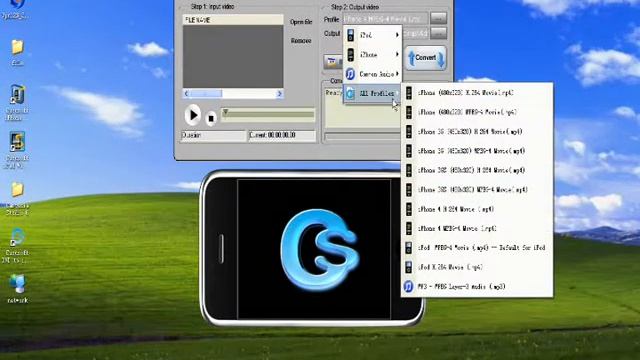Click icon beside iPhone 4 MPEG-4 entry

409,229
